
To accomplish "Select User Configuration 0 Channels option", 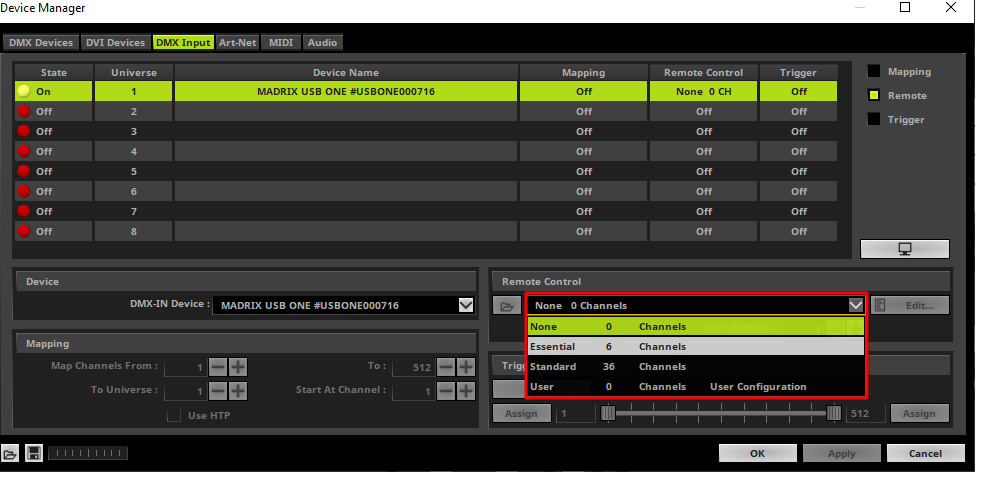I will coord(696,386).
